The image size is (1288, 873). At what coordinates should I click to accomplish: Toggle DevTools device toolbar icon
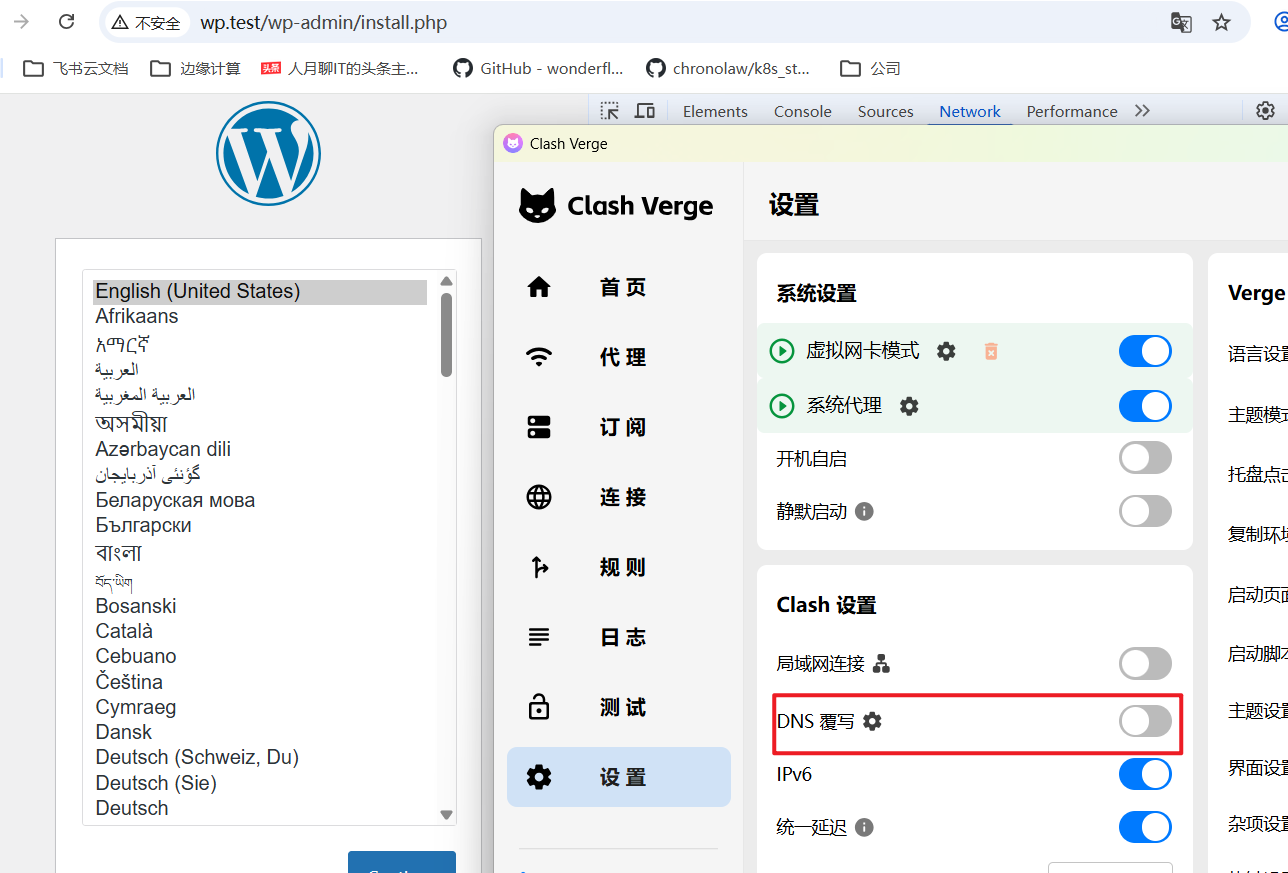pyautogui.click(x=645, y=111)
